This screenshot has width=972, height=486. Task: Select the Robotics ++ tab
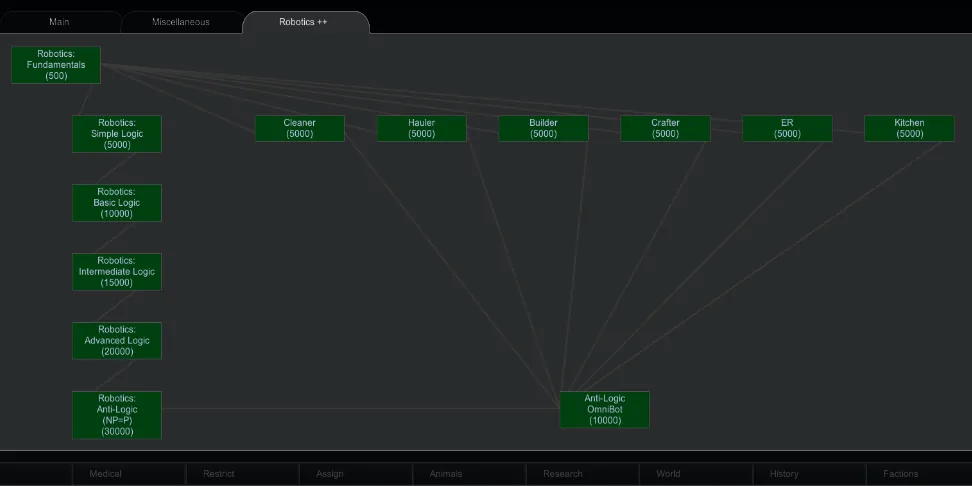click(x=304, y=22)
